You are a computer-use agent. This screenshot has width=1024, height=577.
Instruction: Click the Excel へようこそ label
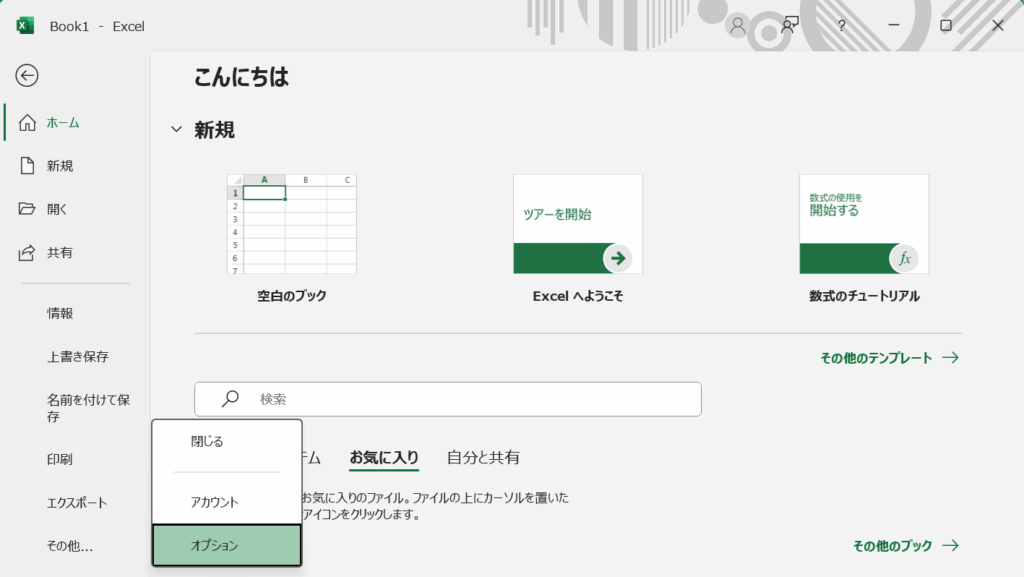[x=578, y=296]
